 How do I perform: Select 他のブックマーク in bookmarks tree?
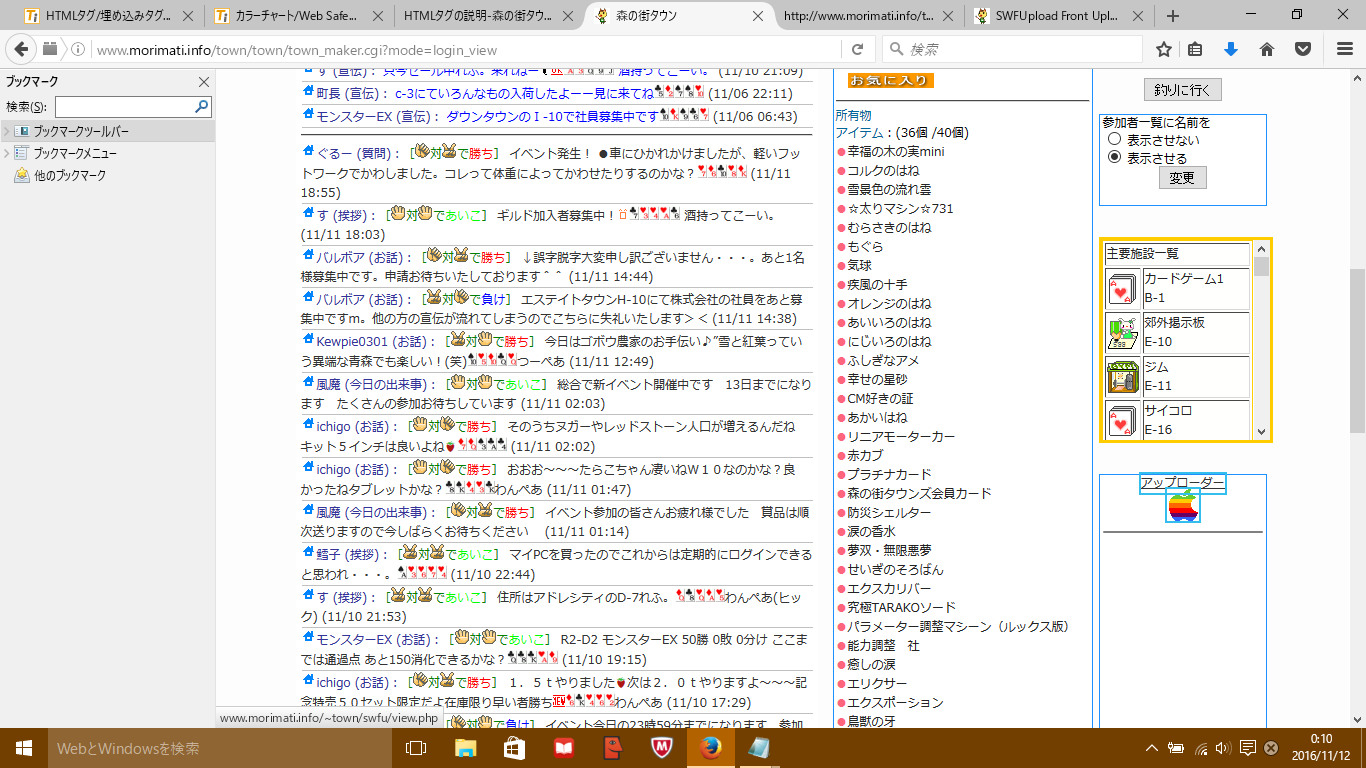point(69,175)
